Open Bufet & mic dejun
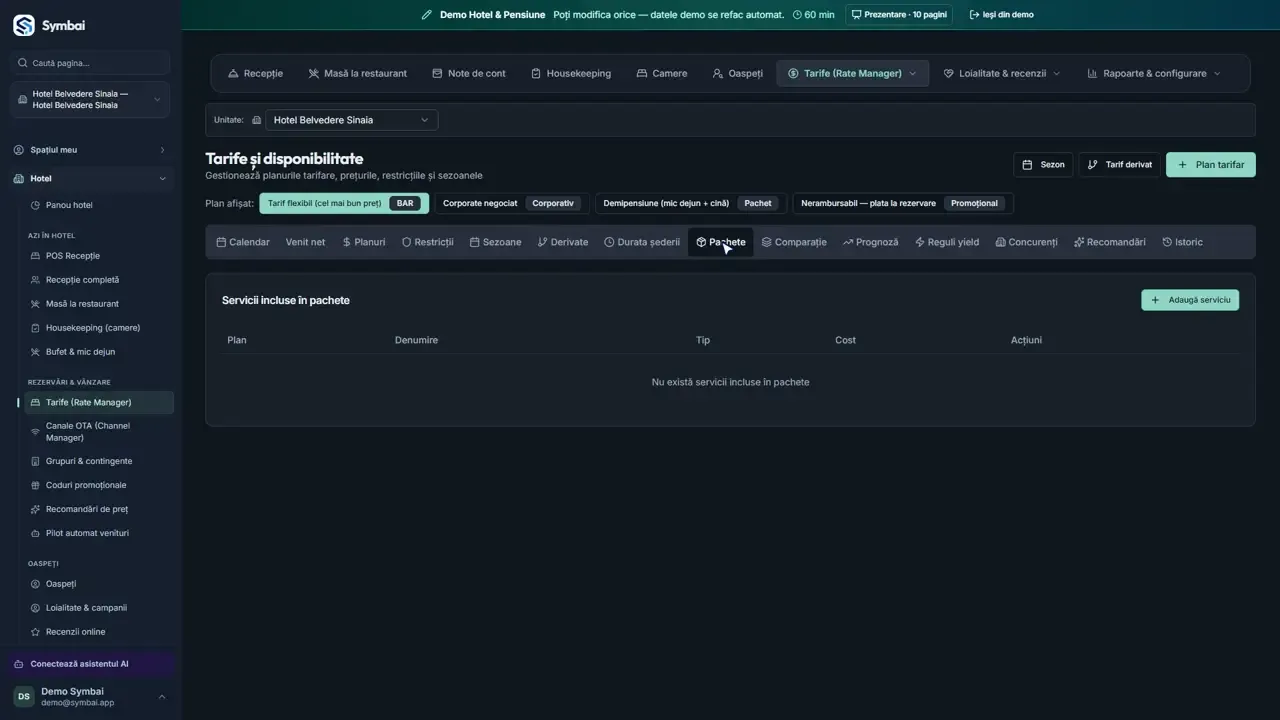 [x=80, y=352]
